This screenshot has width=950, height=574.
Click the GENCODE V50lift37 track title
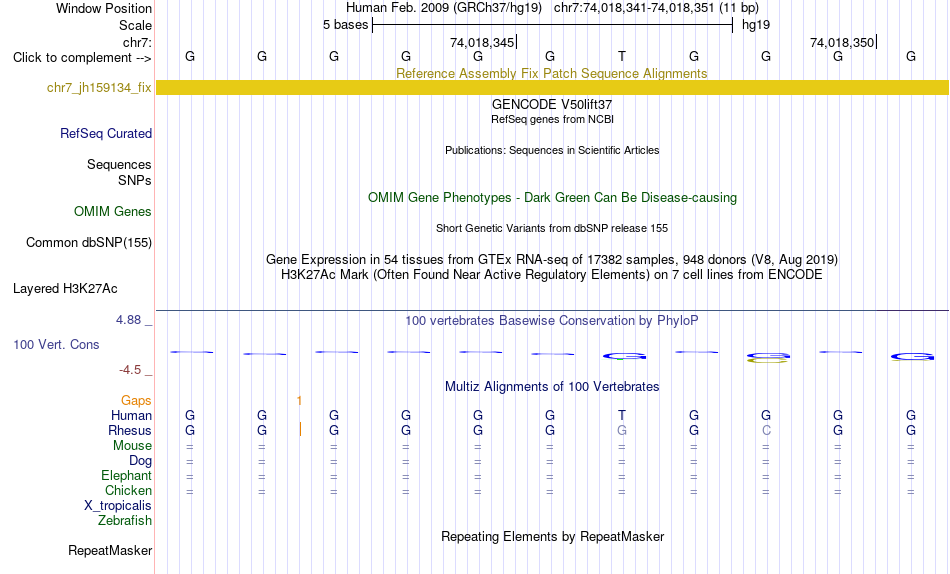tap(552, 105)
